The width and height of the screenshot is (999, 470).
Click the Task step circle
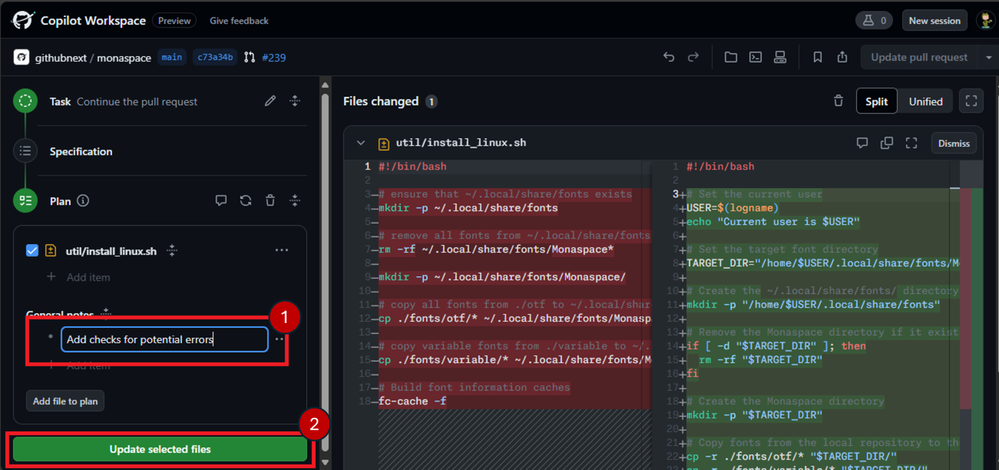click(25, 101)
